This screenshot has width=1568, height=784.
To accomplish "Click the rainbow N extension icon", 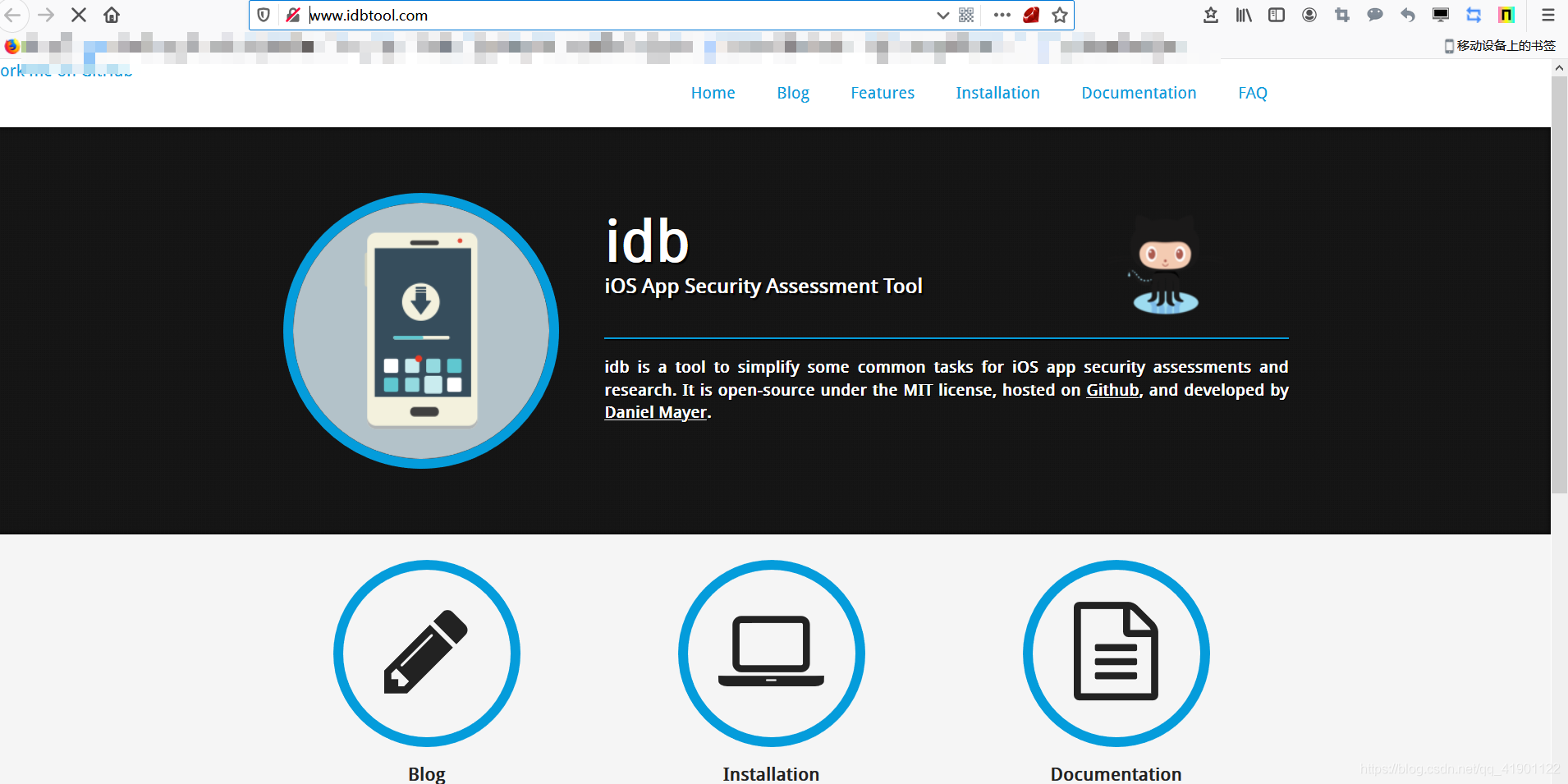I will (x=1506, y=15).
